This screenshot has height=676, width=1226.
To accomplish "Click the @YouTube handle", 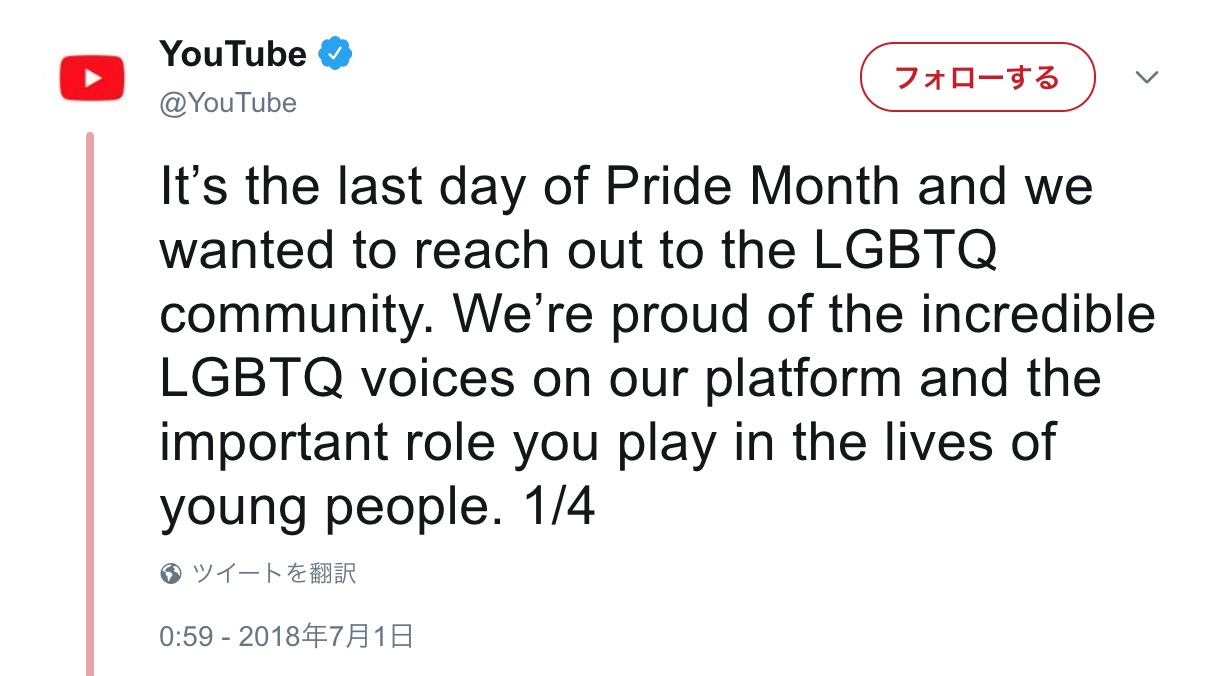I will (228, 103).
